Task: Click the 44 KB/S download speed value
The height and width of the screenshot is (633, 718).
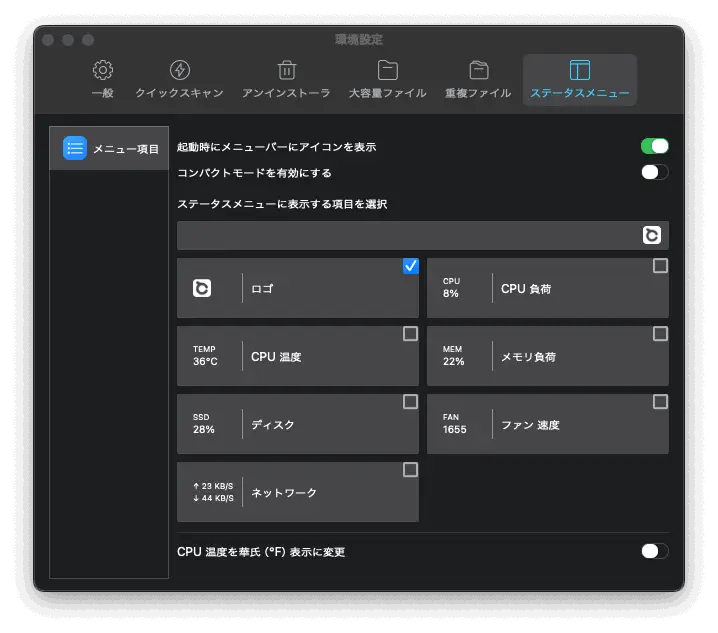Action: (x=213, y=498)
